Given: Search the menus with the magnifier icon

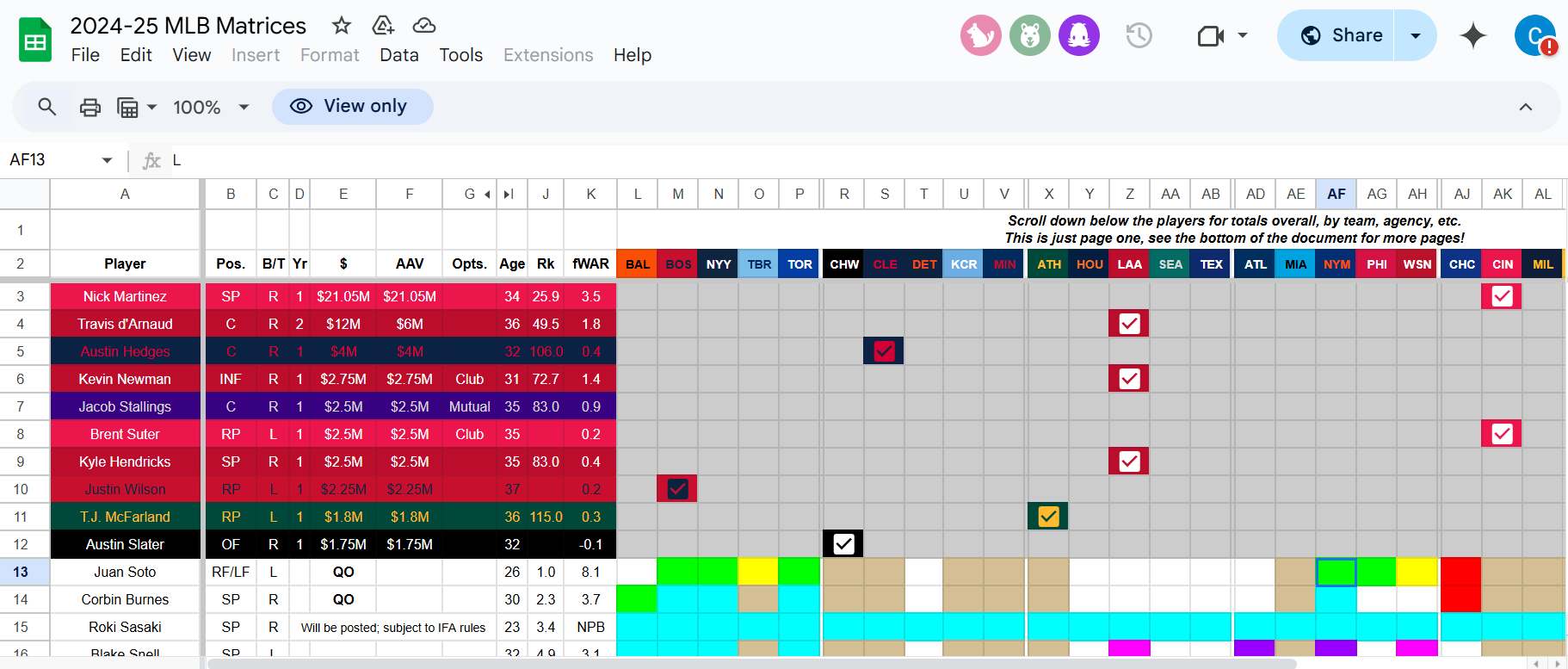Looking at the screenshot, I should [47, 107].
